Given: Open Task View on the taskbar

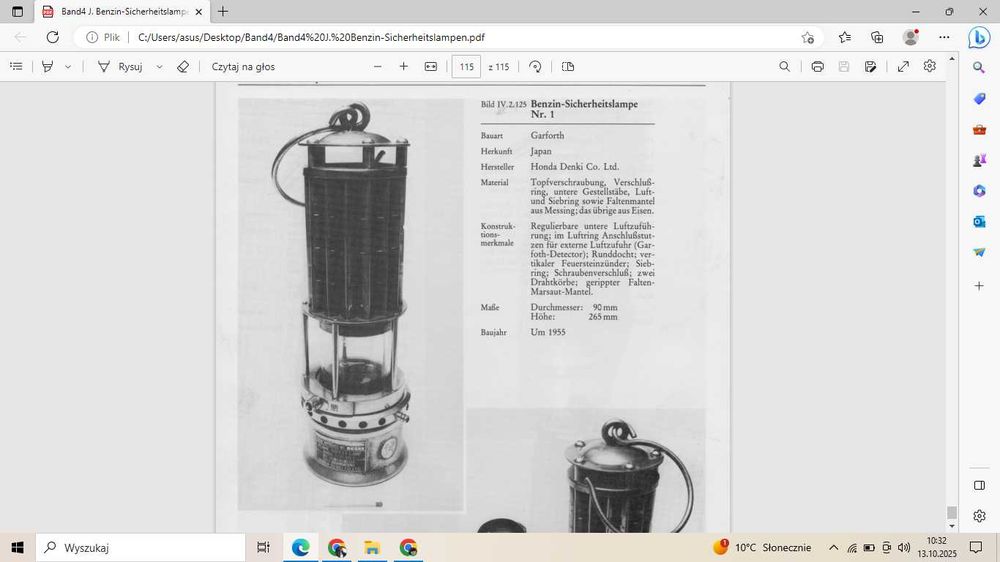Looking at the screenshot, I should pos(263,547).
